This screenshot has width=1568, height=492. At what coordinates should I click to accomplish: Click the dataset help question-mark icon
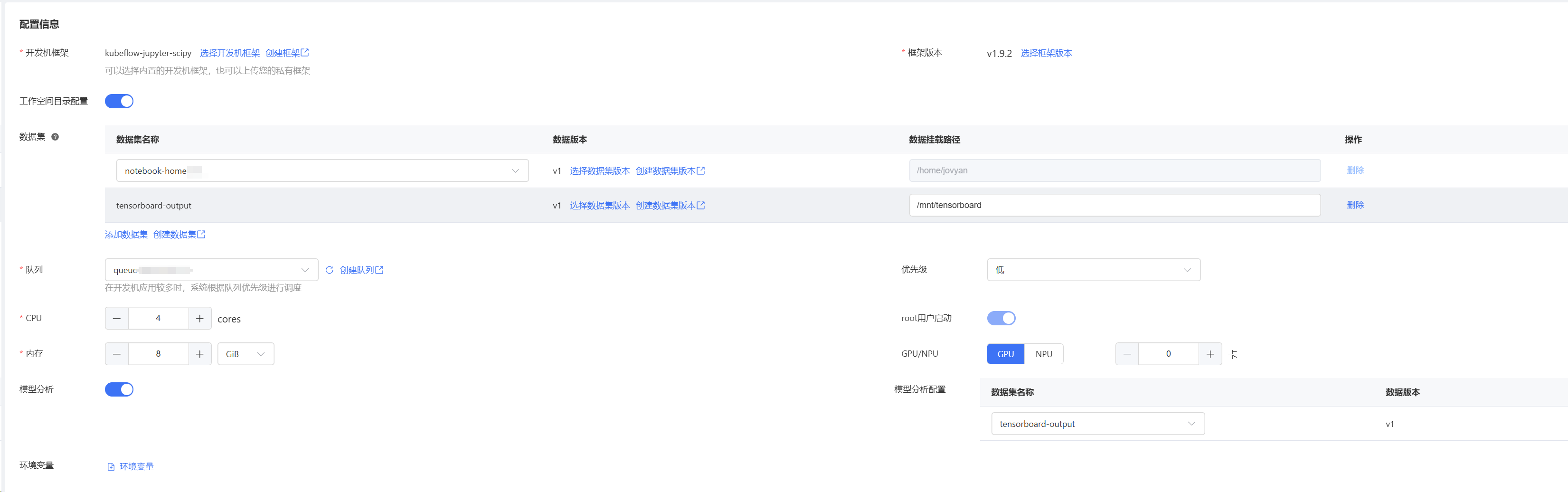click(55, 137)
